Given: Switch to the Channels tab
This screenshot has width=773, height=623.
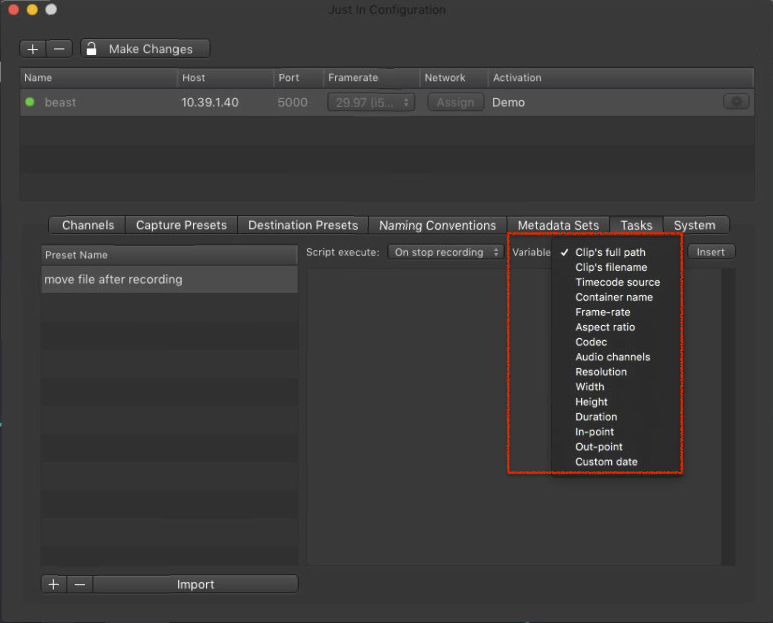Looking at the screenshot, I should click(x=88, y=225).
